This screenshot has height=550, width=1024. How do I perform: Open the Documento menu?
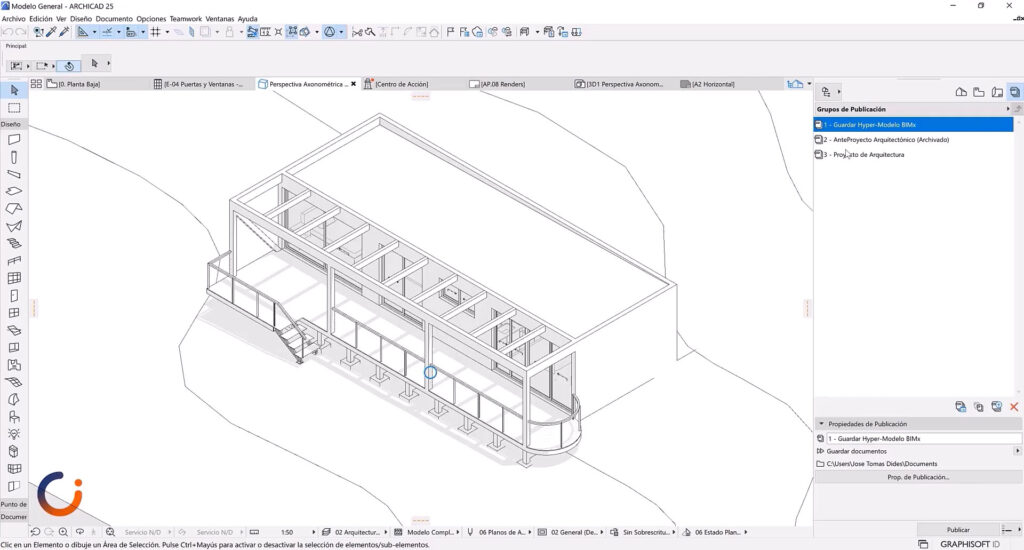114,18
